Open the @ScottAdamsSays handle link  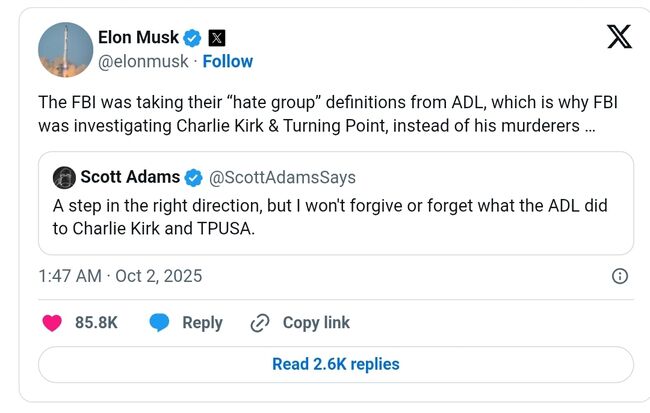coord(282,178)
